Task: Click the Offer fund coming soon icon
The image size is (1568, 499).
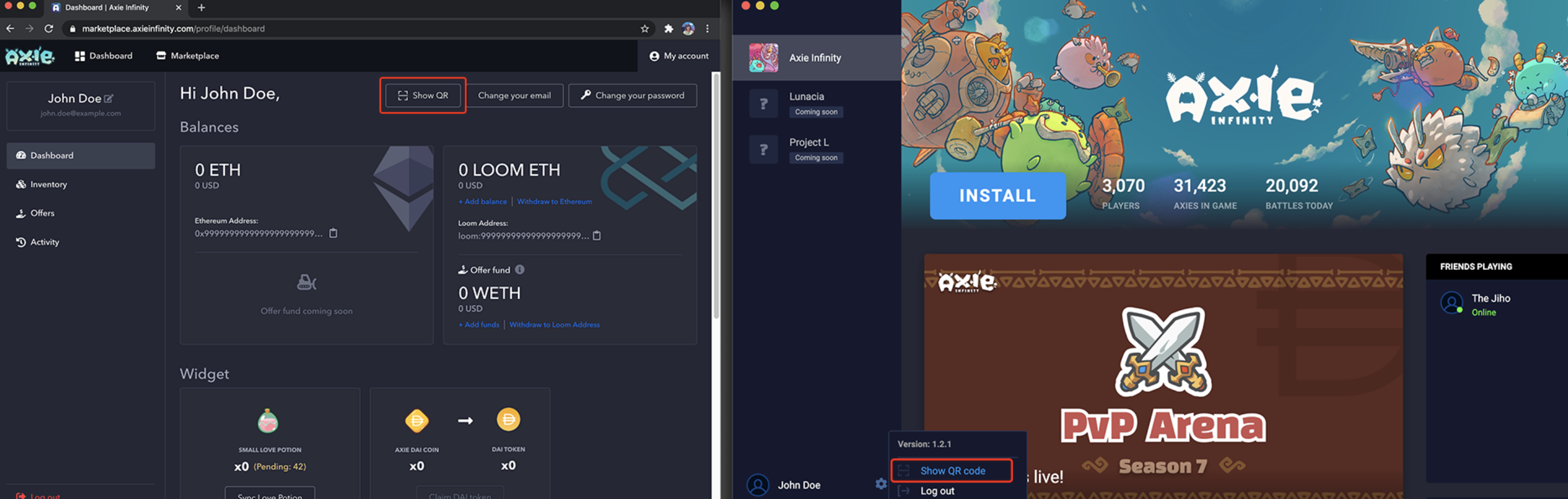Action: pyautogui.click(x=306, y=282)
